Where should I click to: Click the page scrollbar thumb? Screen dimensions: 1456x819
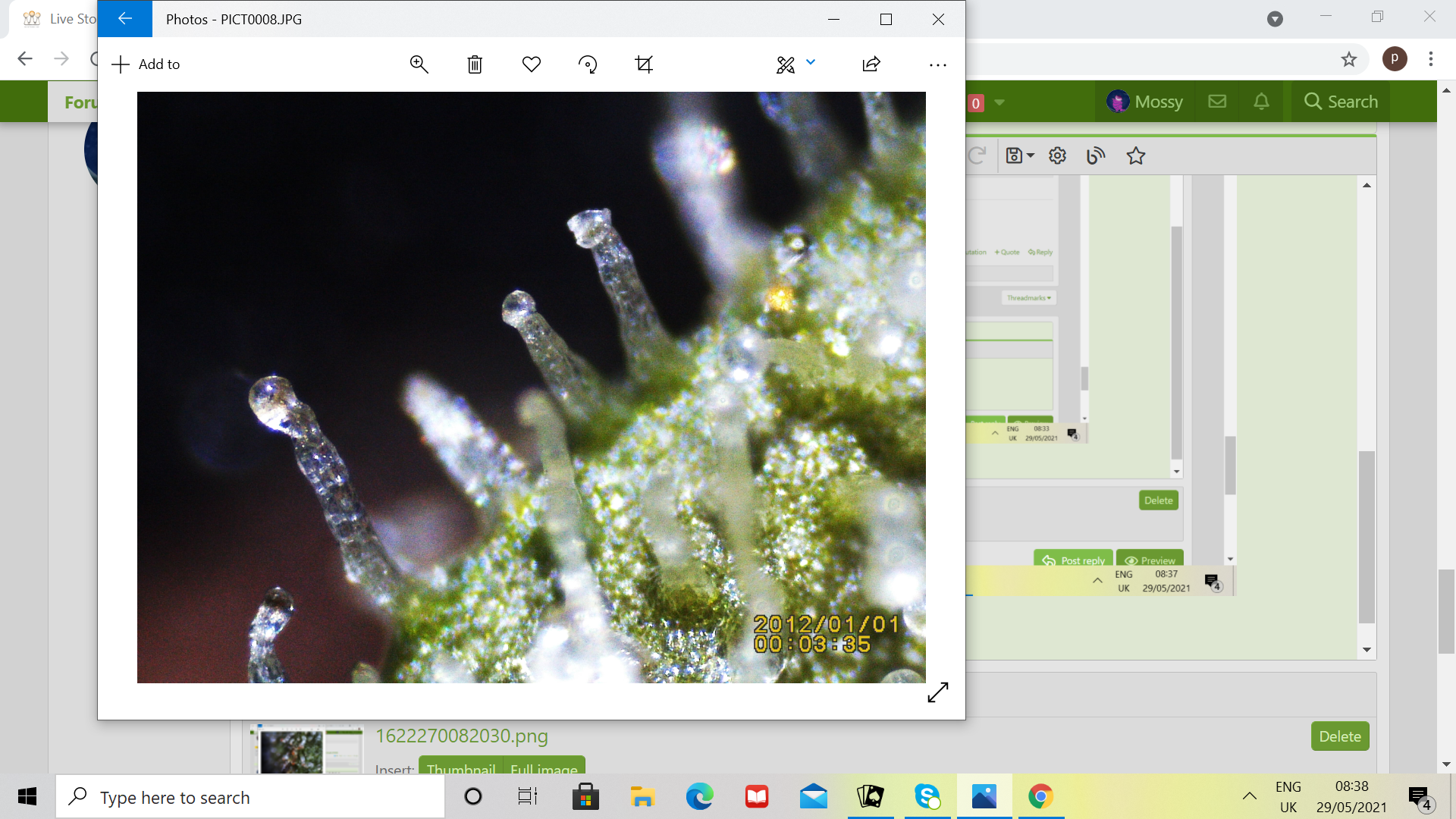point(1445,611)
